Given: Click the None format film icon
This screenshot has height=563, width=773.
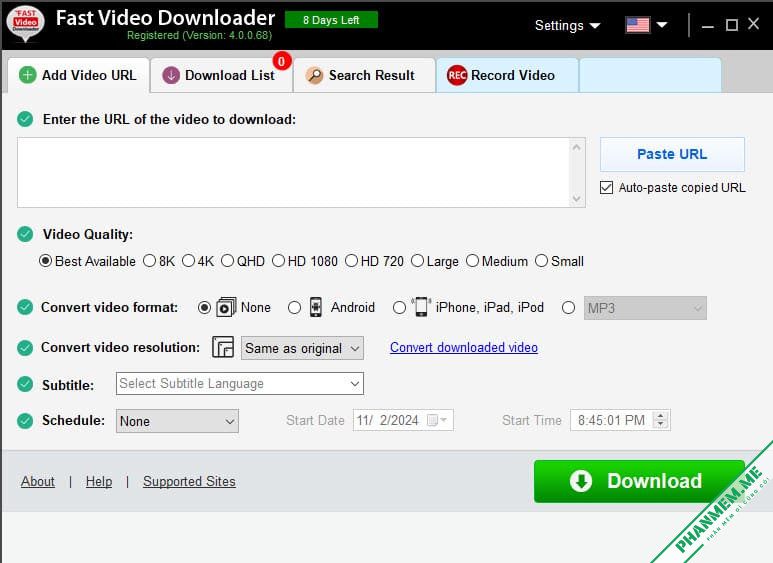Looking at the screenshot, I should click(x=226, y=307).
